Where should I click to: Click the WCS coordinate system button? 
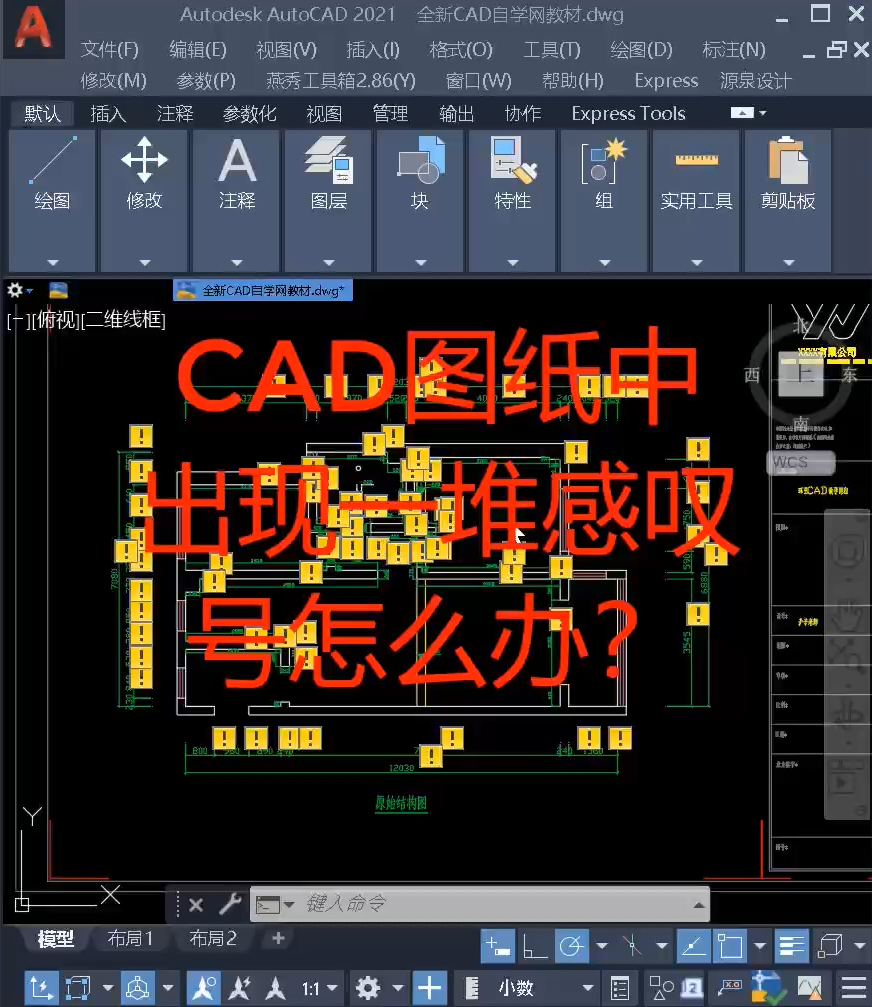(801, 462)
